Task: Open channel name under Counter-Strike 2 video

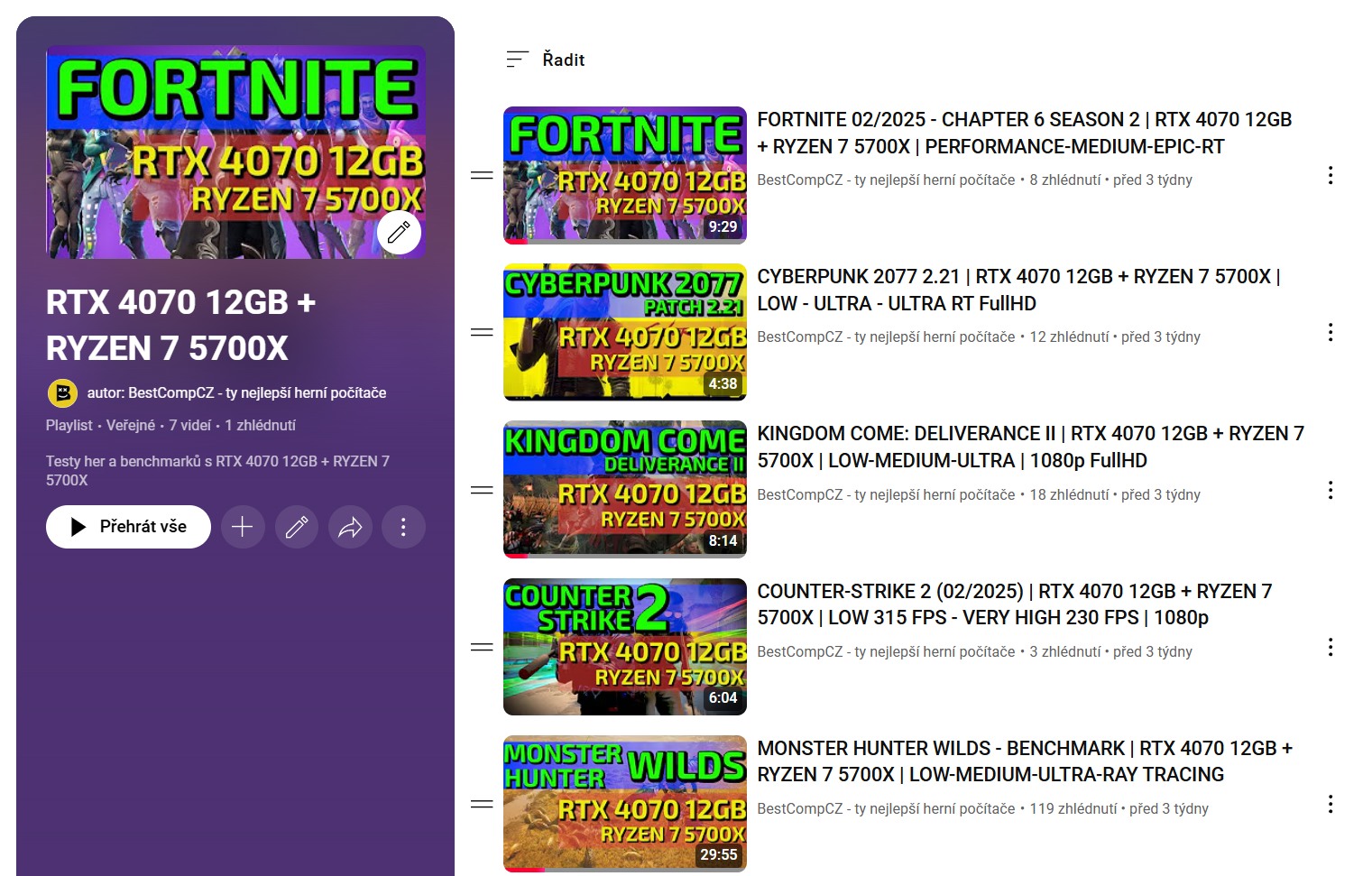Action: click(x=886, y=652)
